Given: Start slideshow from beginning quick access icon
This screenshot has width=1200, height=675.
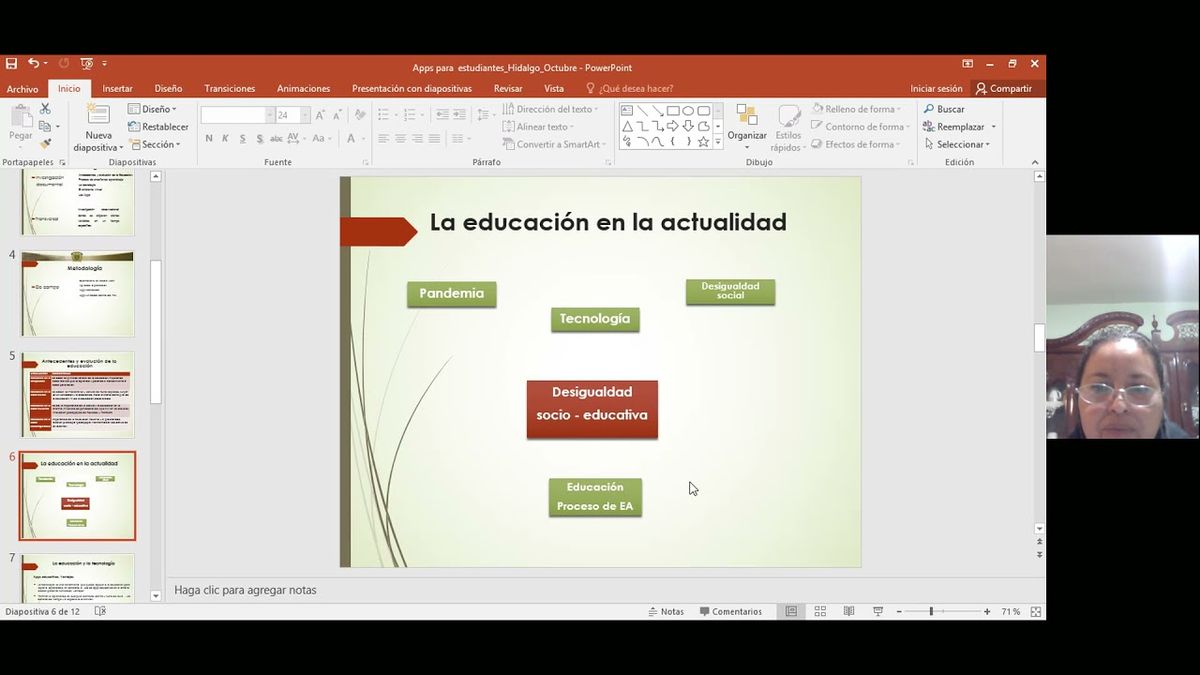Looking at the screenshot, I should tap(86, 64).
